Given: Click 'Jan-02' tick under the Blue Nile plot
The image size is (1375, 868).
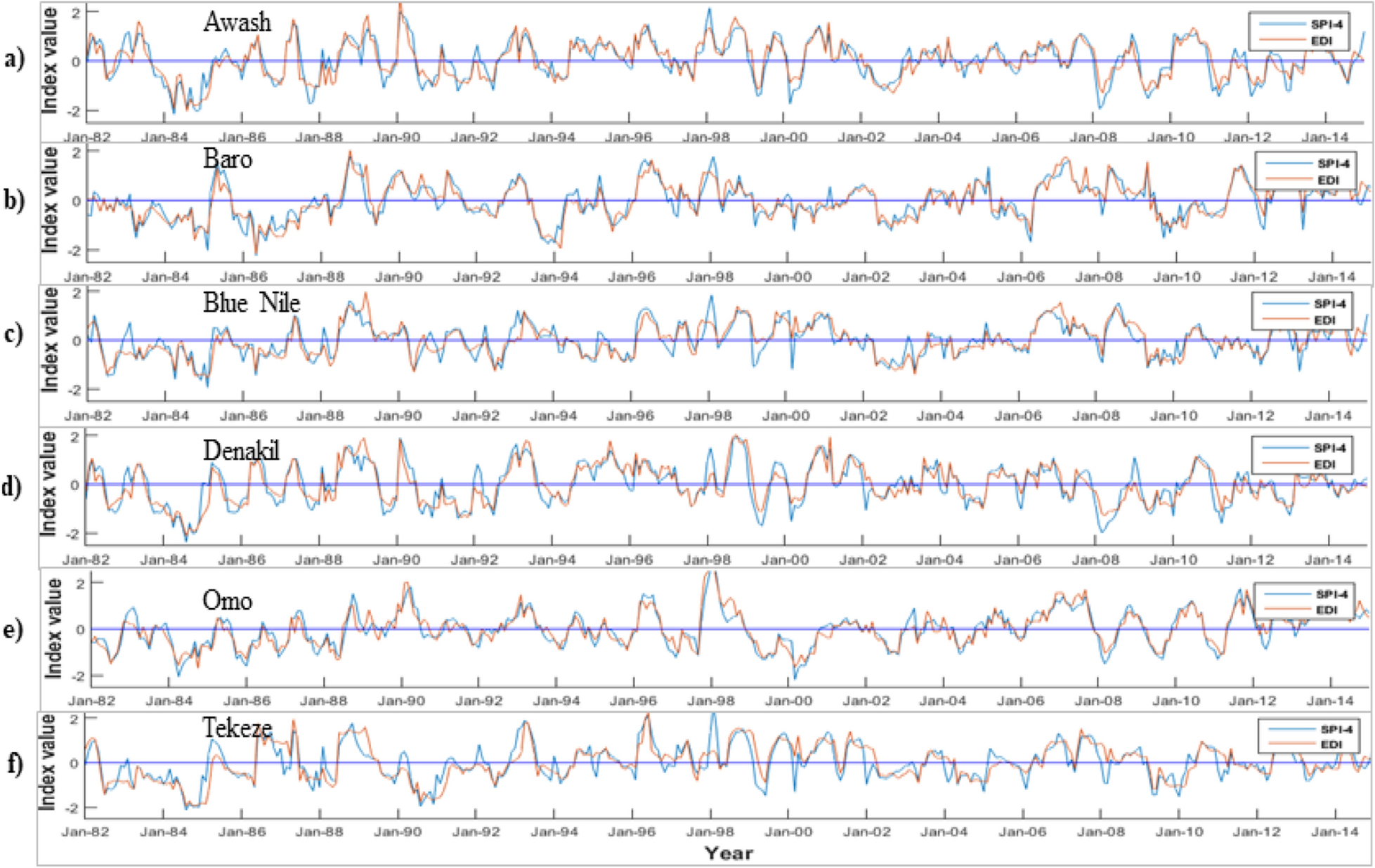Looking at the screenshot, I should pos(864,416).
